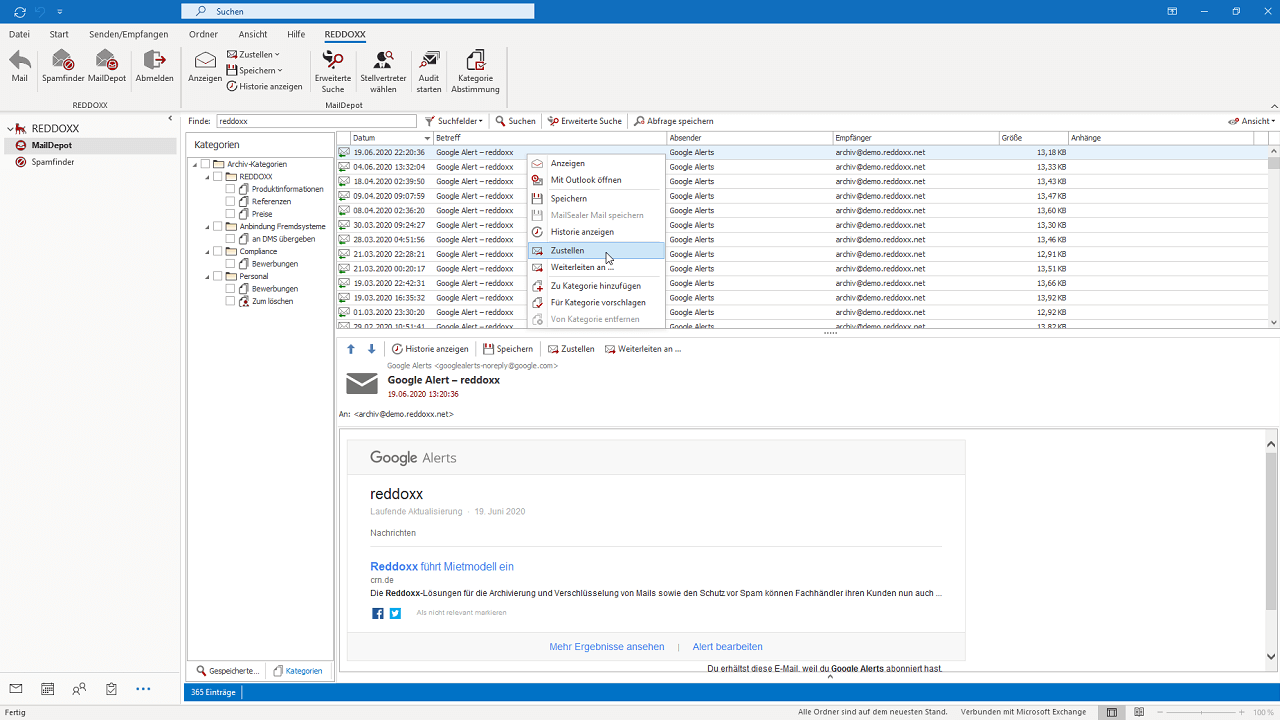Check the Referenzen checkbox
This screenshot has width=1280, height=720.
pos(231,202)
